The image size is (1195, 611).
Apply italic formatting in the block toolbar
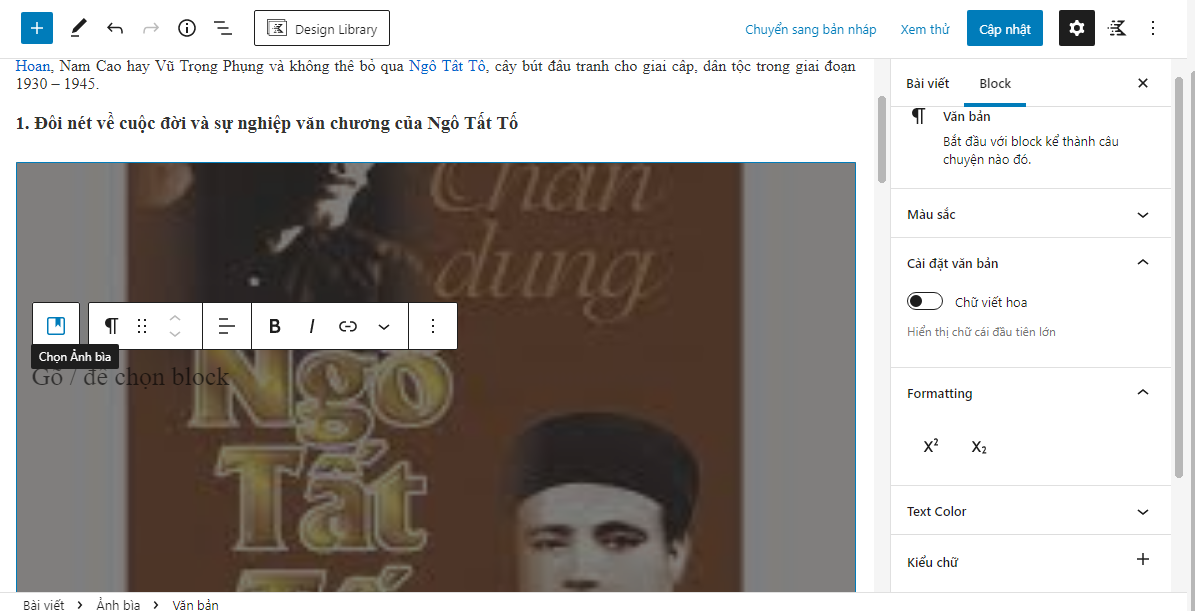[x=312, y=326]
